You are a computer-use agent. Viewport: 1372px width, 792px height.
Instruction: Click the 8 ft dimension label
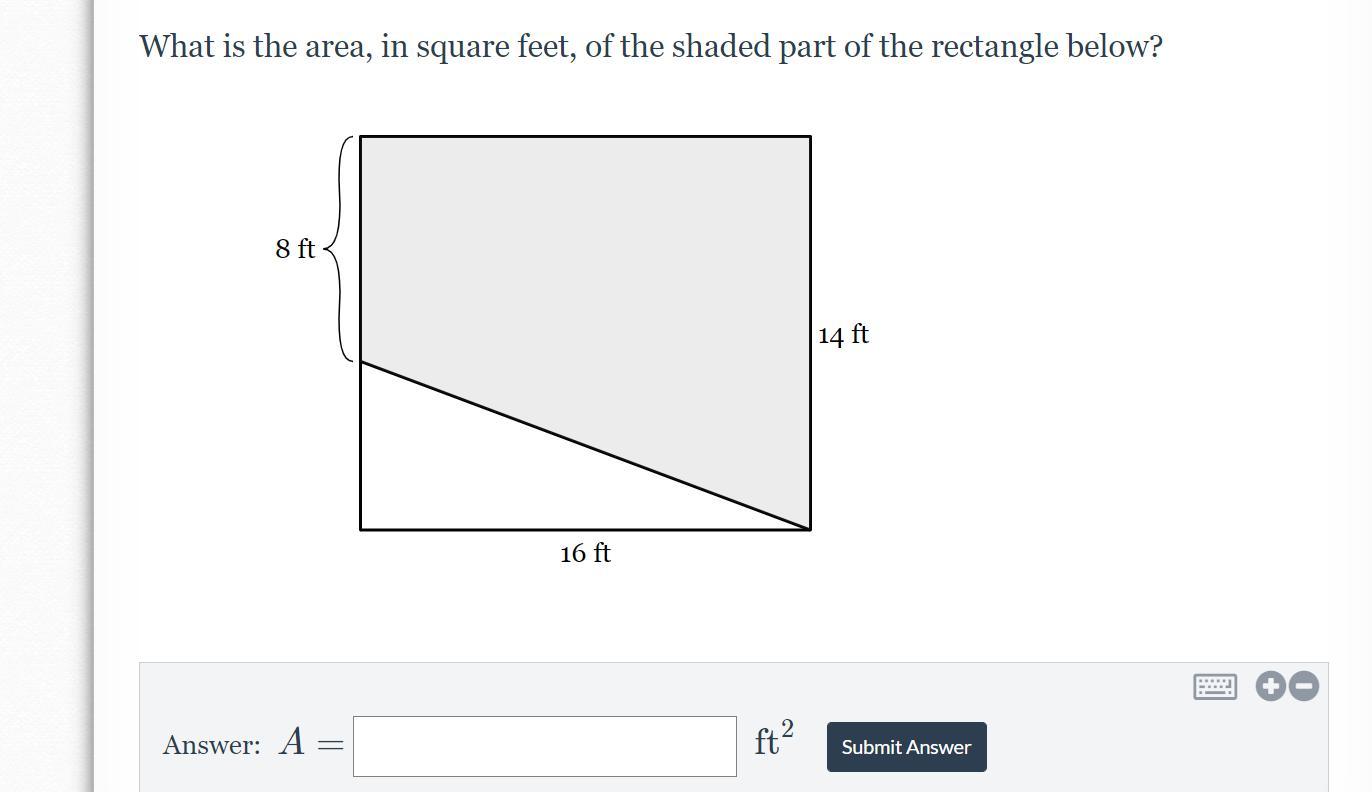click(295, 248)
